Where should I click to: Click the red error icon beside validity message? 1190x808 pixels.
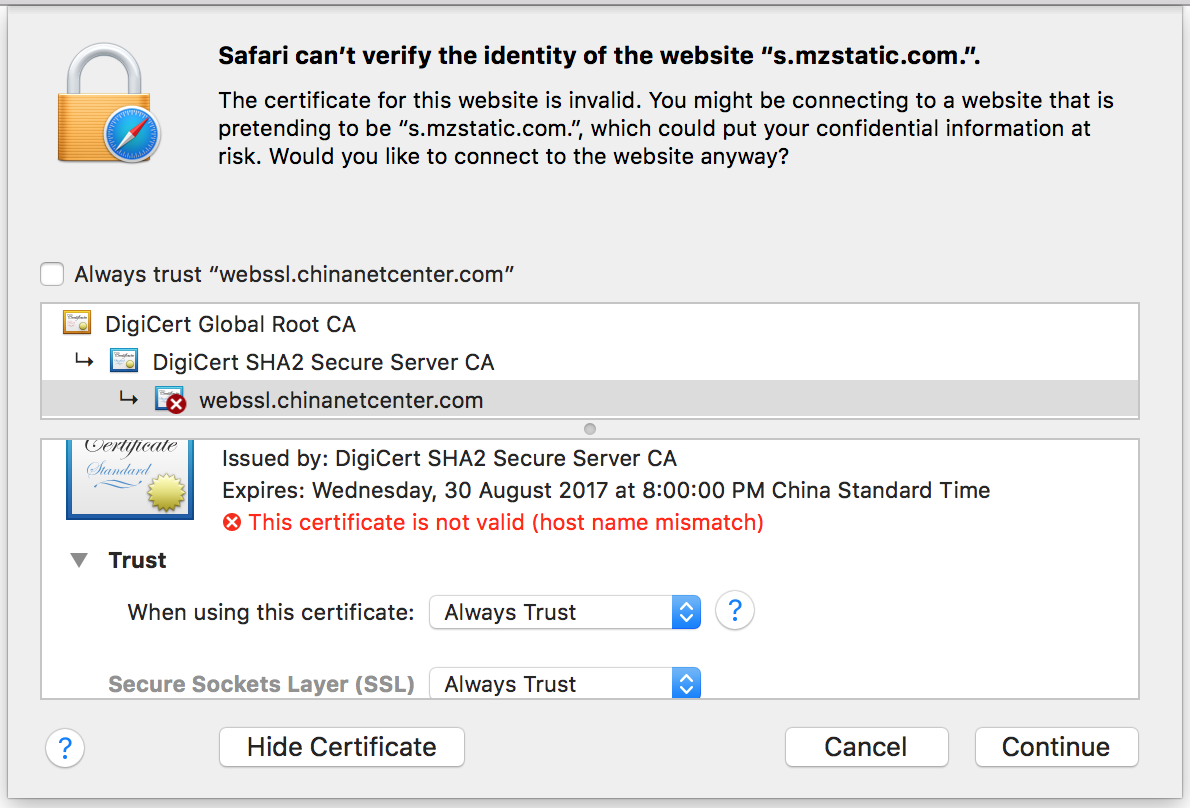tap(232, 522)
